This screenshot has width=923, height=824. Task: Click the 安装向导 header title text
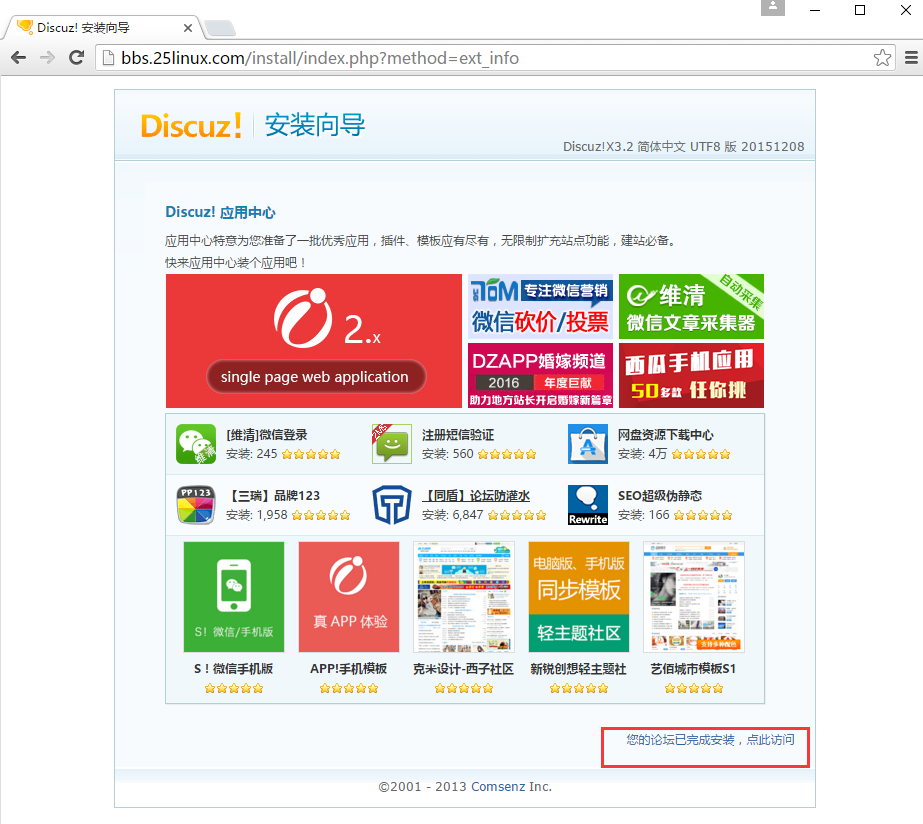pyautogui.click(x=315, y=125)
